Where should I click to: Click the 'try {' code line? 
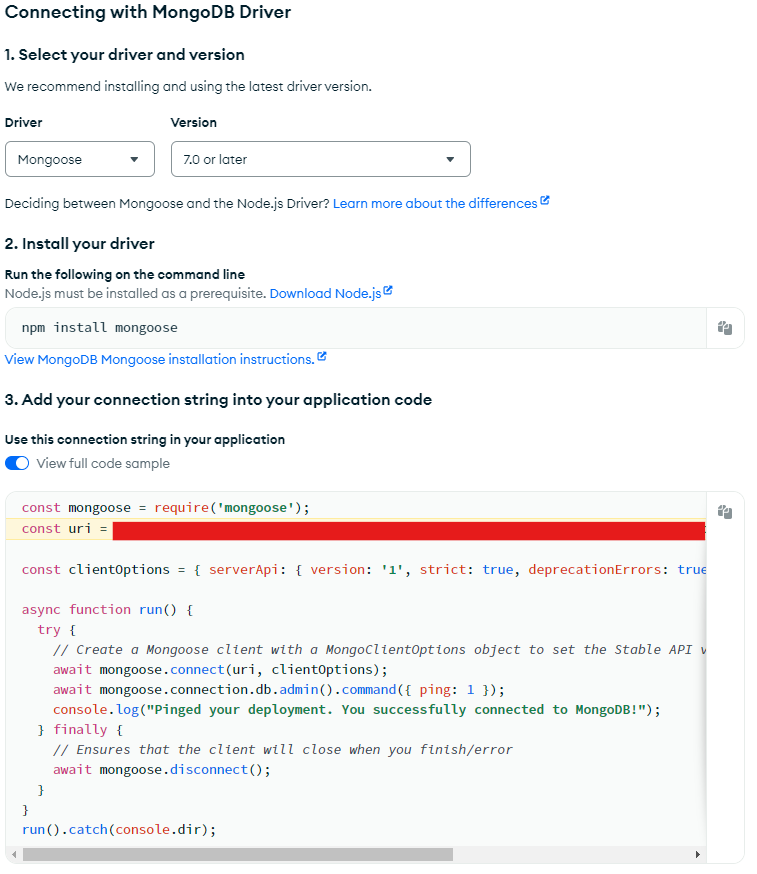point(56,630)
